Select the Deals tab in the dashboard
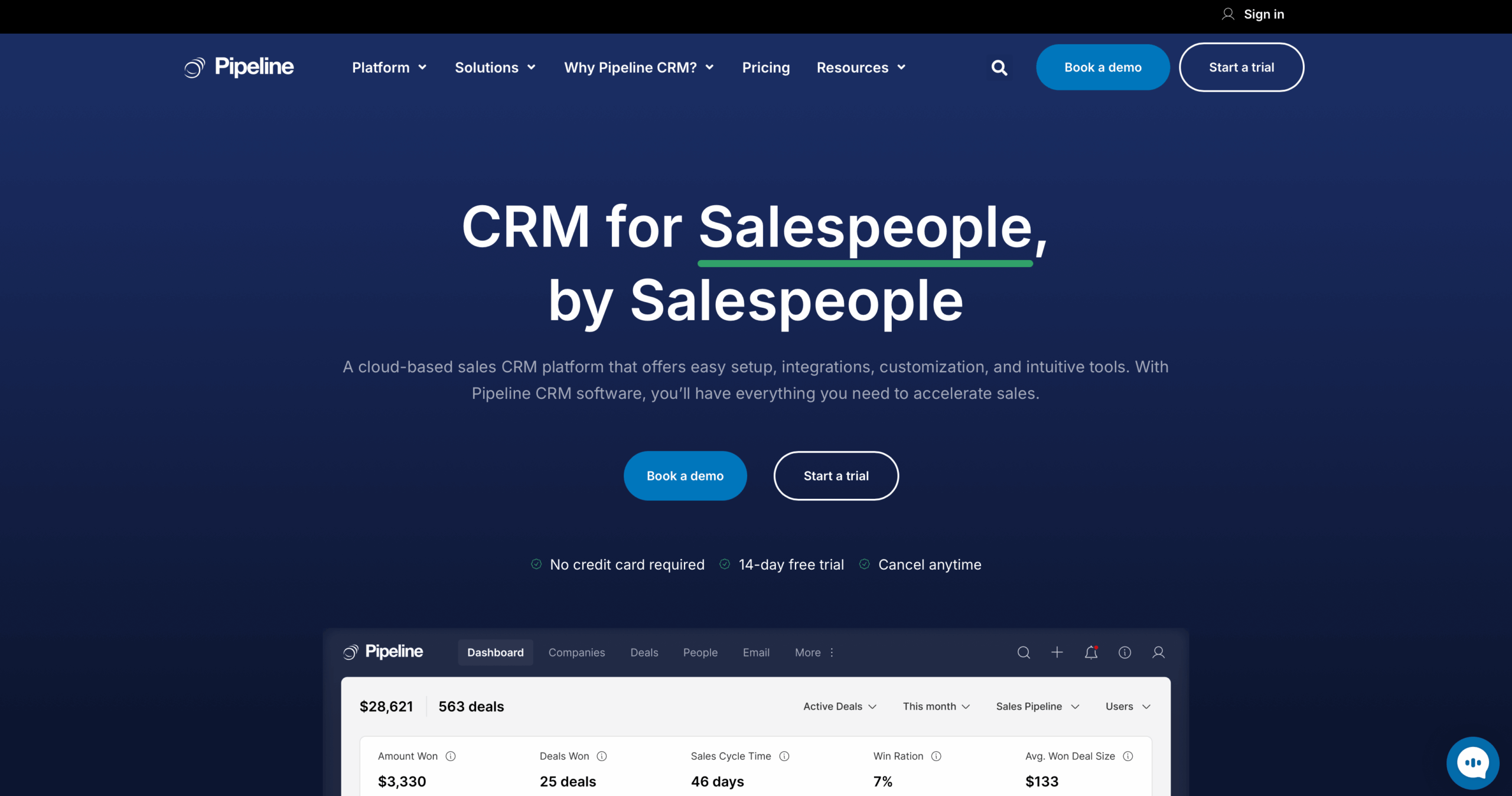 tap(644, 652)
